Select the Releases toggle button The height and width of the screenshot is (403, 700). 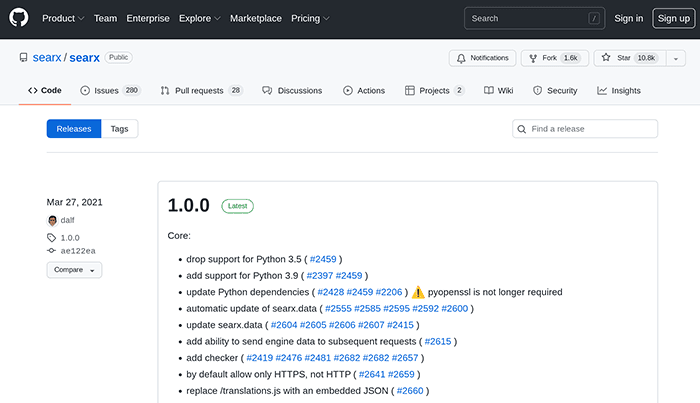pos(73,129)
